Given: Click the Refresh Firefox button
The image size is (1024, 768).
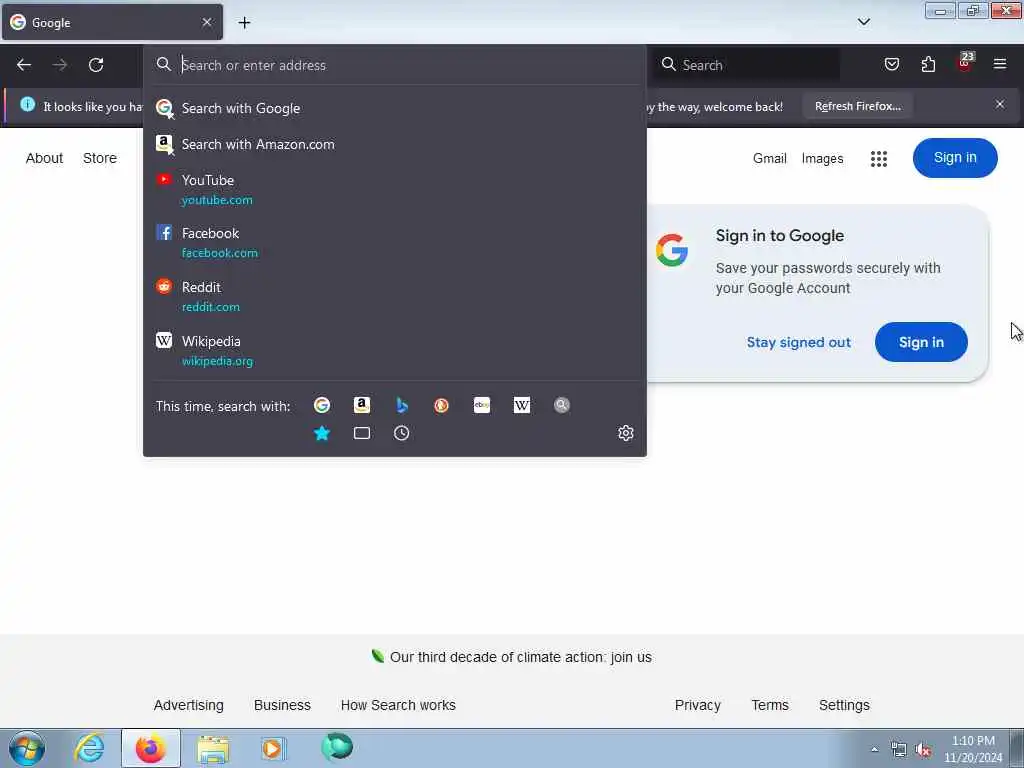Looking at the screenshot, I should pos(857,106).
